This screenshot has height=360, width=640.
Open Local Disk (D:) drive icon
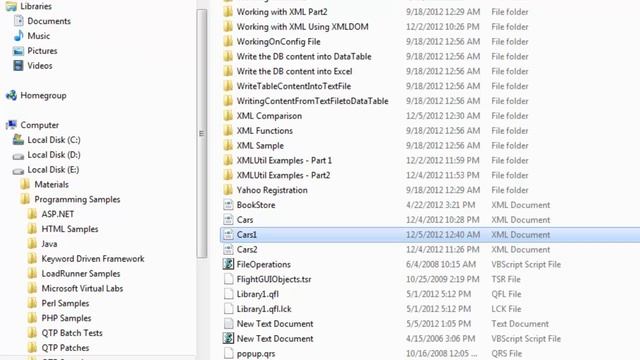[18, 156]
